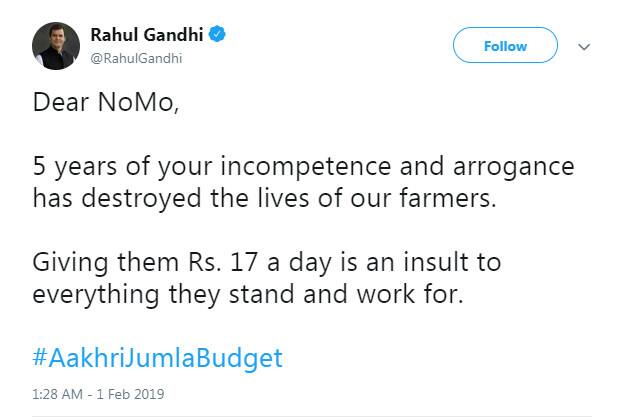Viewport: 624px width, 417px height.
Task: Click the text 'everything they stand and work for'
Action: (248, 295)
